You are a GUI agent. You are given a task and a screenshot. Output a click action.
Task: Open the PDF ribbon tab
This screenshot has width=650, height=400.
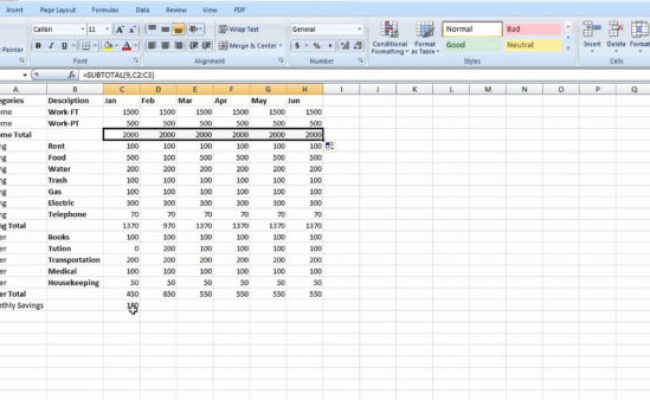[239, 10]
